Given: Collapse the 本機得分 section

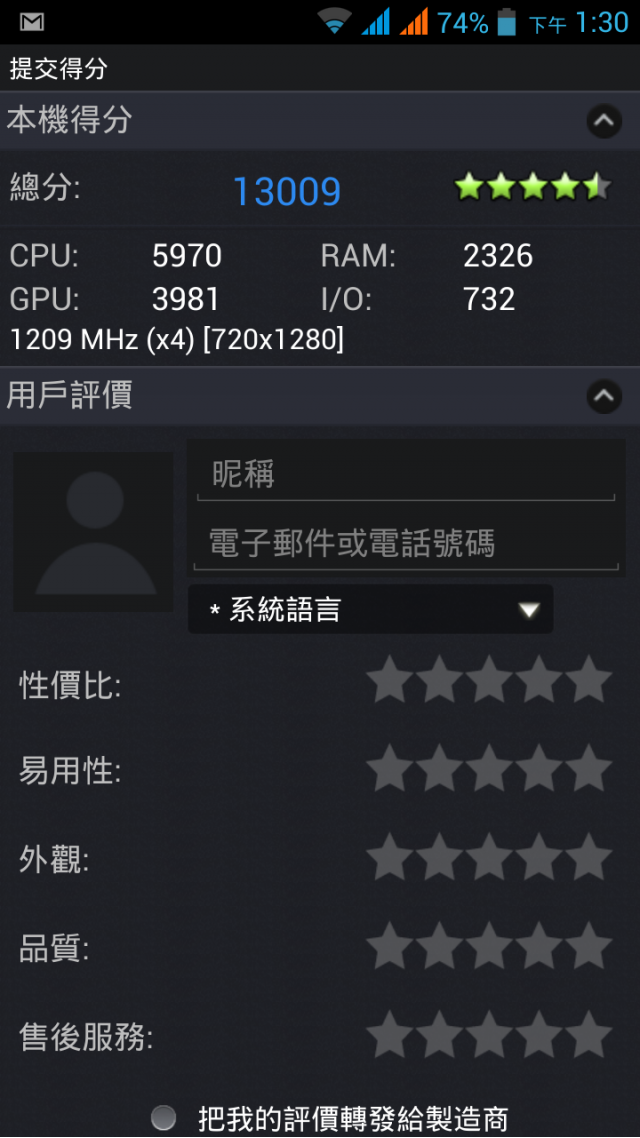Looking at the screenshot, I should coord(604,121).
